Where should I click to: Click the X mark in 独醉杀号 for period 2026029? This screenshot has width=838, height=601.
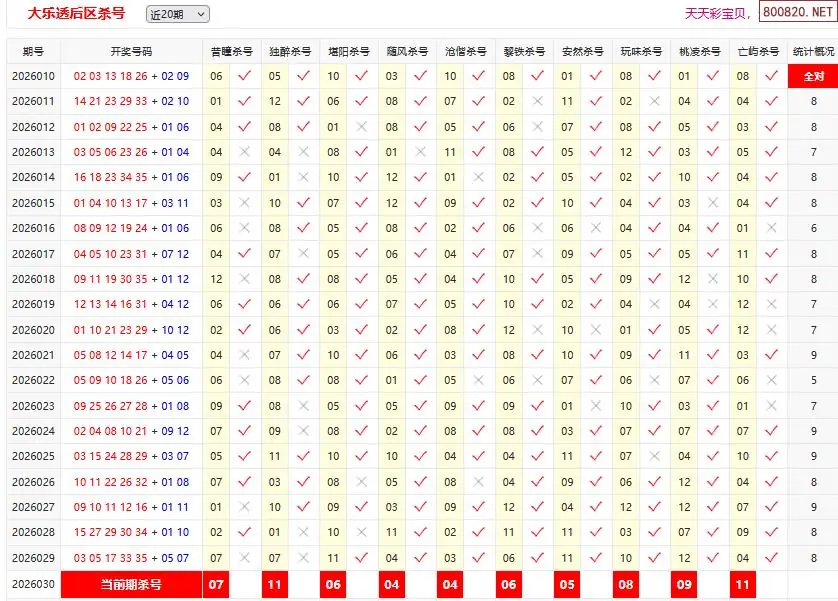tap(303, 558)
